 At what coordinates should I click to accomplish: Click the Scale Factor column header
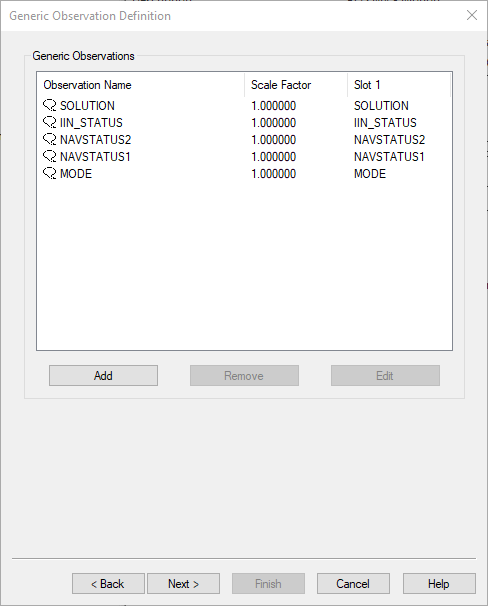tap(296, 85)
